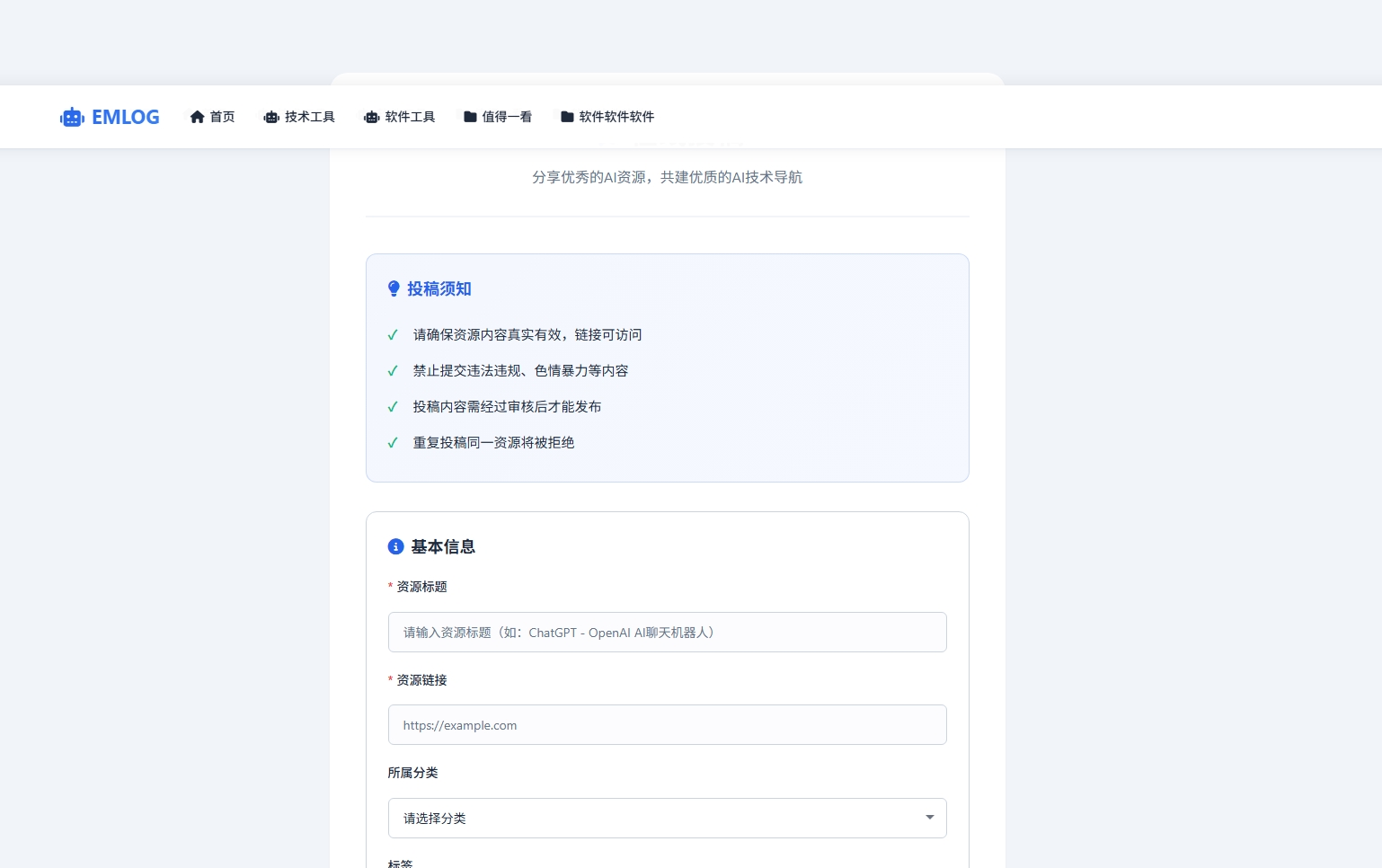Image resolution: width=1382 pixels, height=868 pixels.
Task: Click the robot icon beside 技术工具
Action: click(x=271, y=117)
